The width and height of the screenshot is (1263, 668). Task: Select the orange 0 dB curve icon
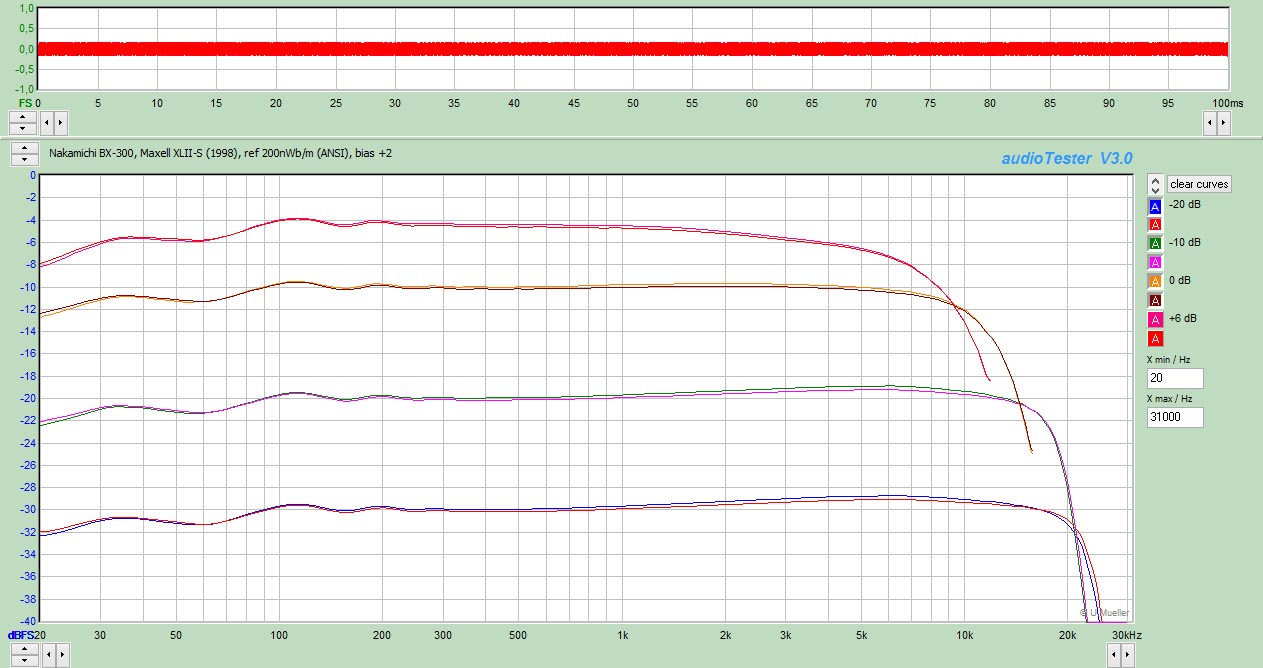tap(1153, 280)
